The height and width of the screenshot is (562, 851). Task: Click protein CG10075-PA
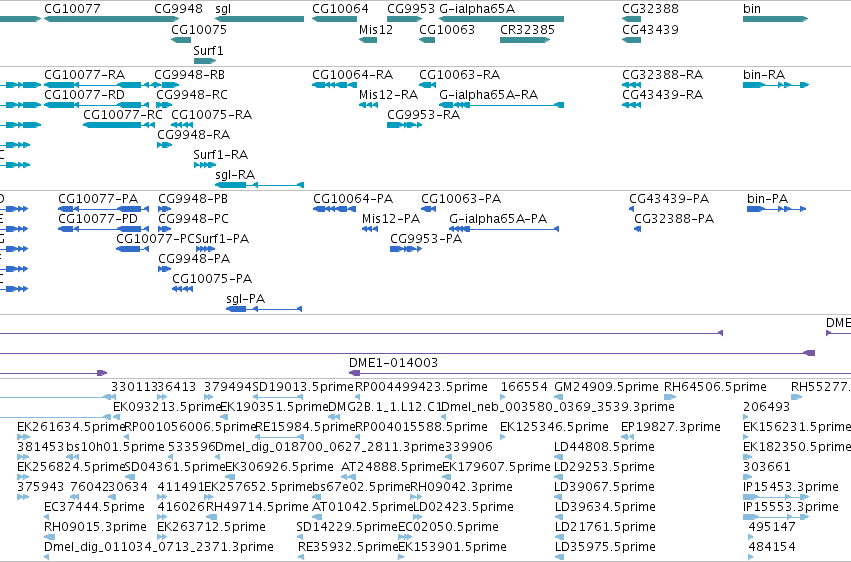(x=182, y=290)
